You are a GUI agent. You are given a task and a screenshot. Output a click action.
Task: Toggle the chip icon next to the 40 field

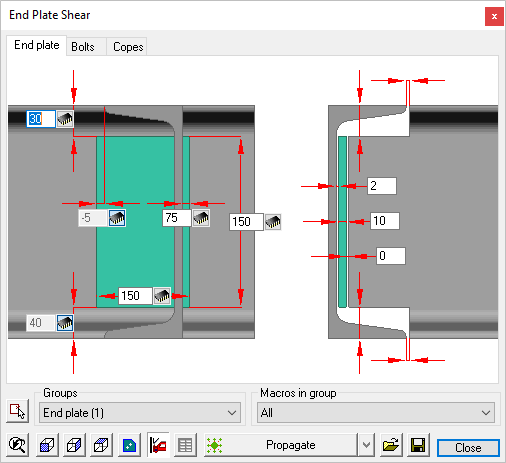tap(65, 323)
